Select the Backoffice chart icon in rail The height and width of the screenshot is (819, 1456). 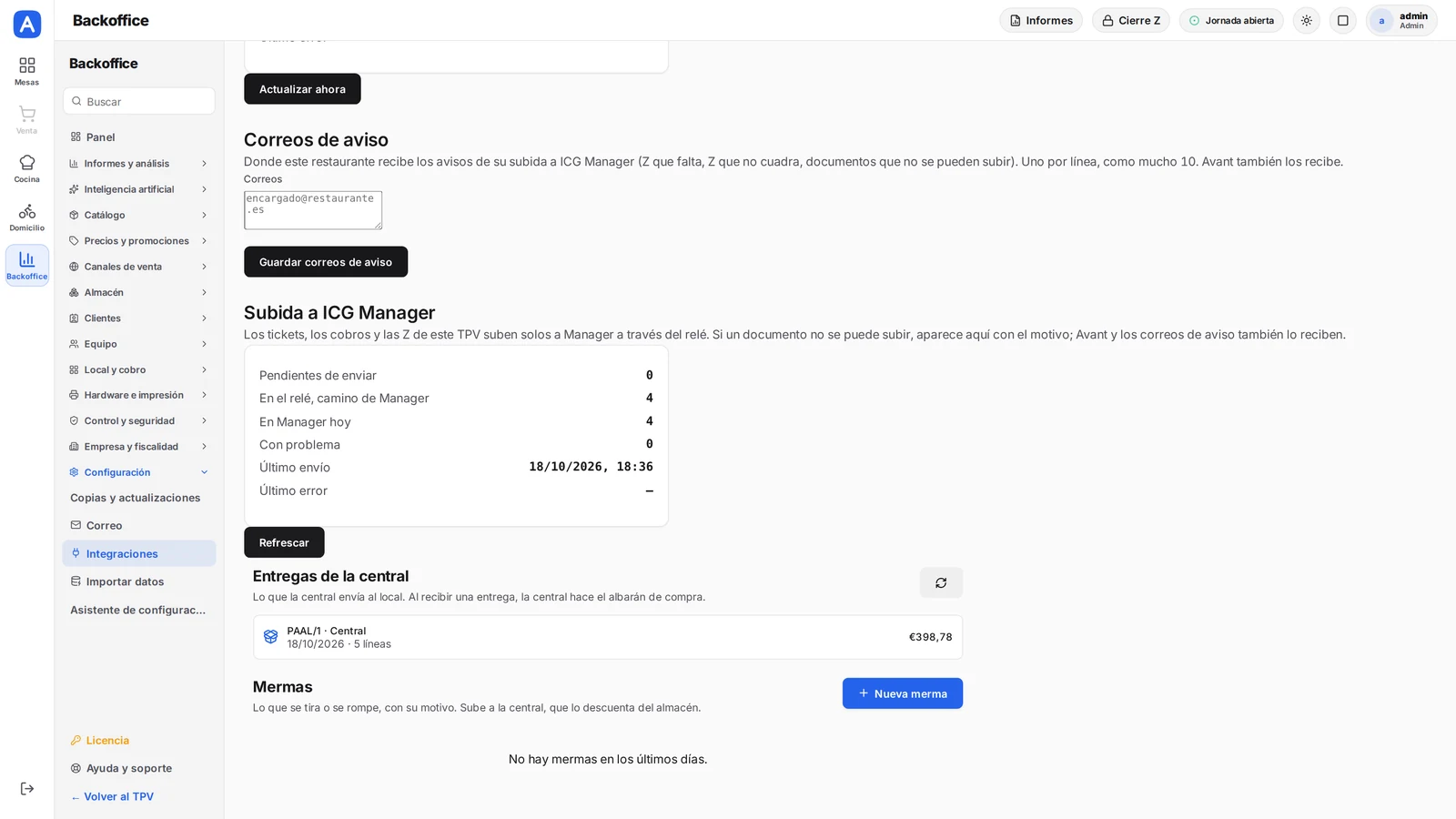click(26, 266)
